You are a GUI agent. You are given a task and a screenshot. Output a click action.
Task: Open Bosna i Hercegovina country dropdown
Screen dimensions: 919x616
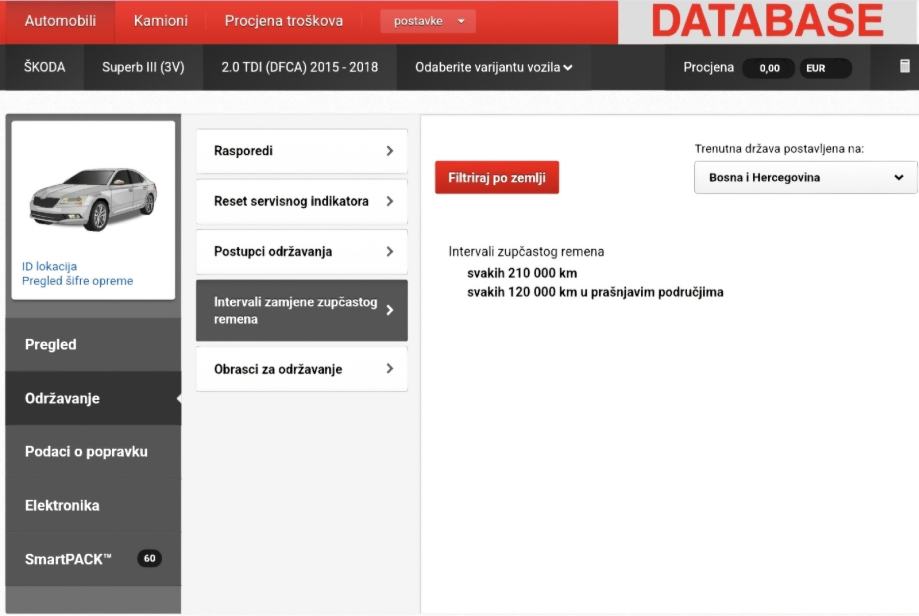(805, 178)
